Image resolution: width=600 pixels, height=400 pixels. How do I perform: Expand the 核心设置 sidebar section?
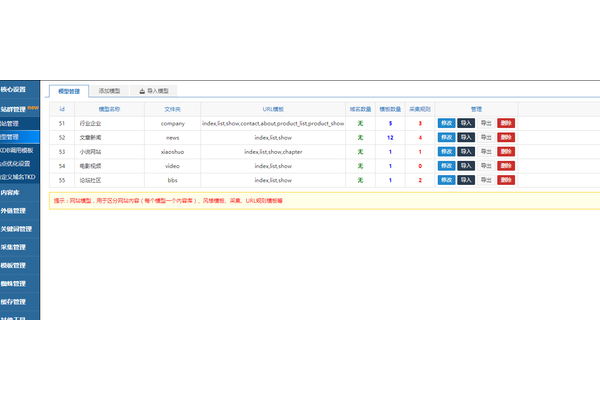pos(14,89)
